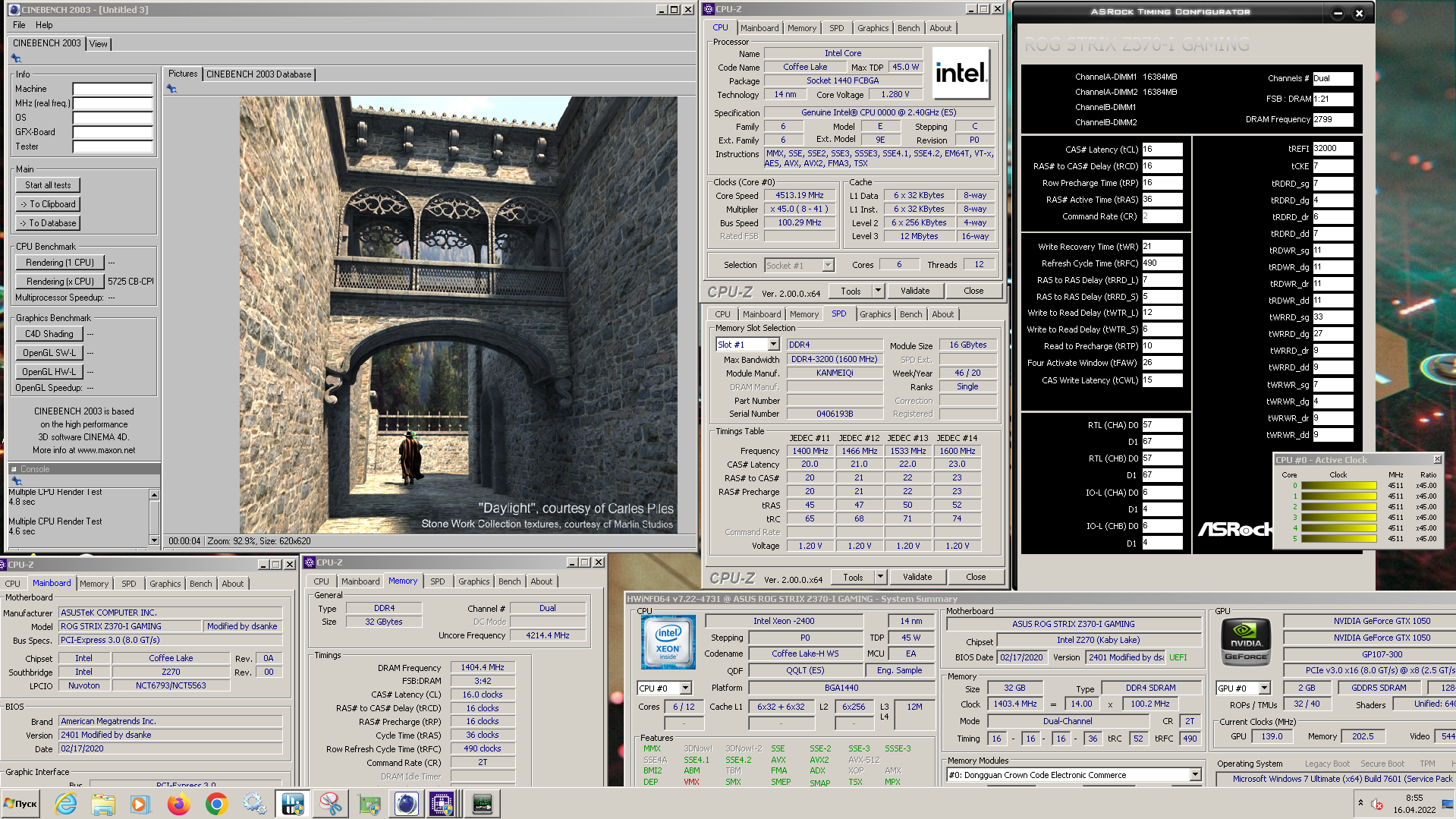This screenshot has height=819, width=1456.
Task: Open the Snipping Tool taskbar button
Action: coord(331,804)
